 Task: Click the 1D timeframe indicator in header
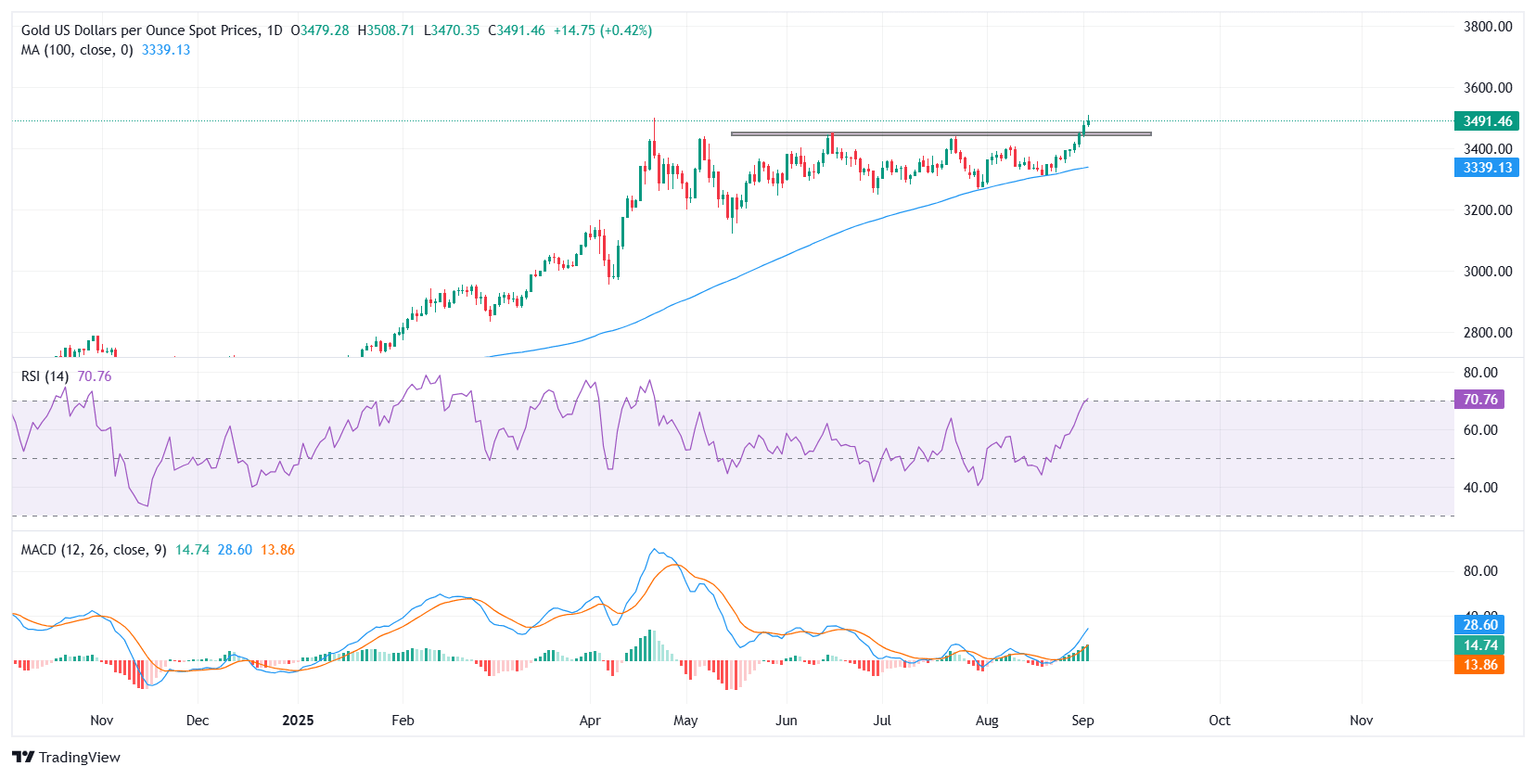click(x=271, y=31)
